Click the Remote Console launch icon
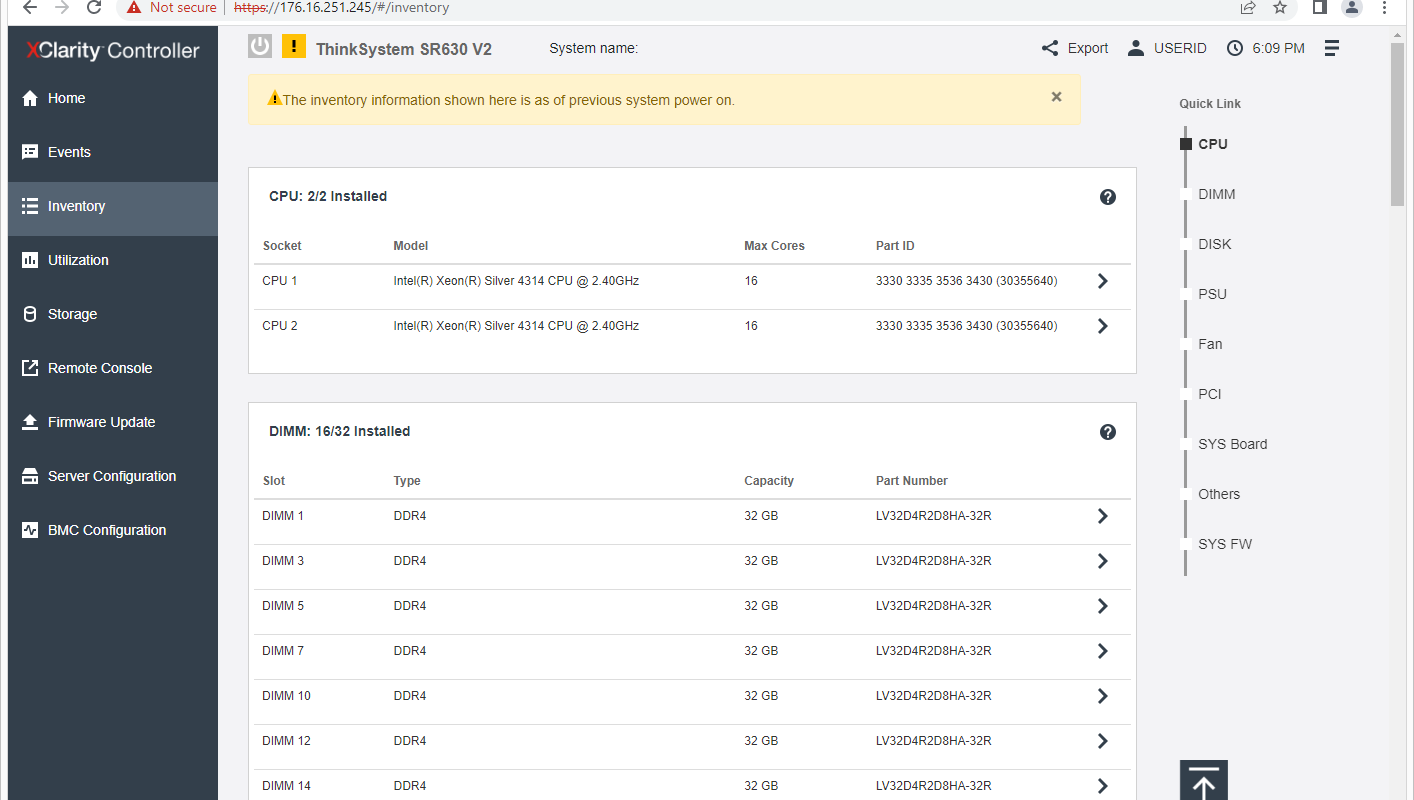 (x=30, y=368)
